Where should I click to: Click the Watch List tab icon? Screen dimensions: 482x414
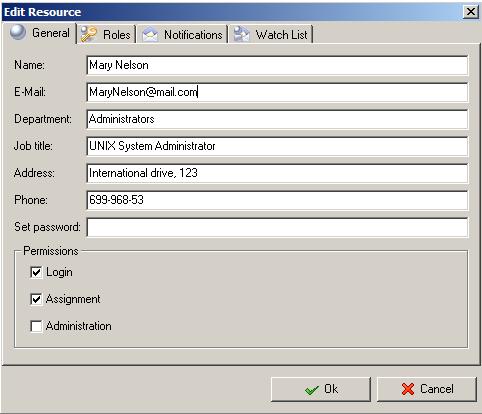tap(241, 34)
